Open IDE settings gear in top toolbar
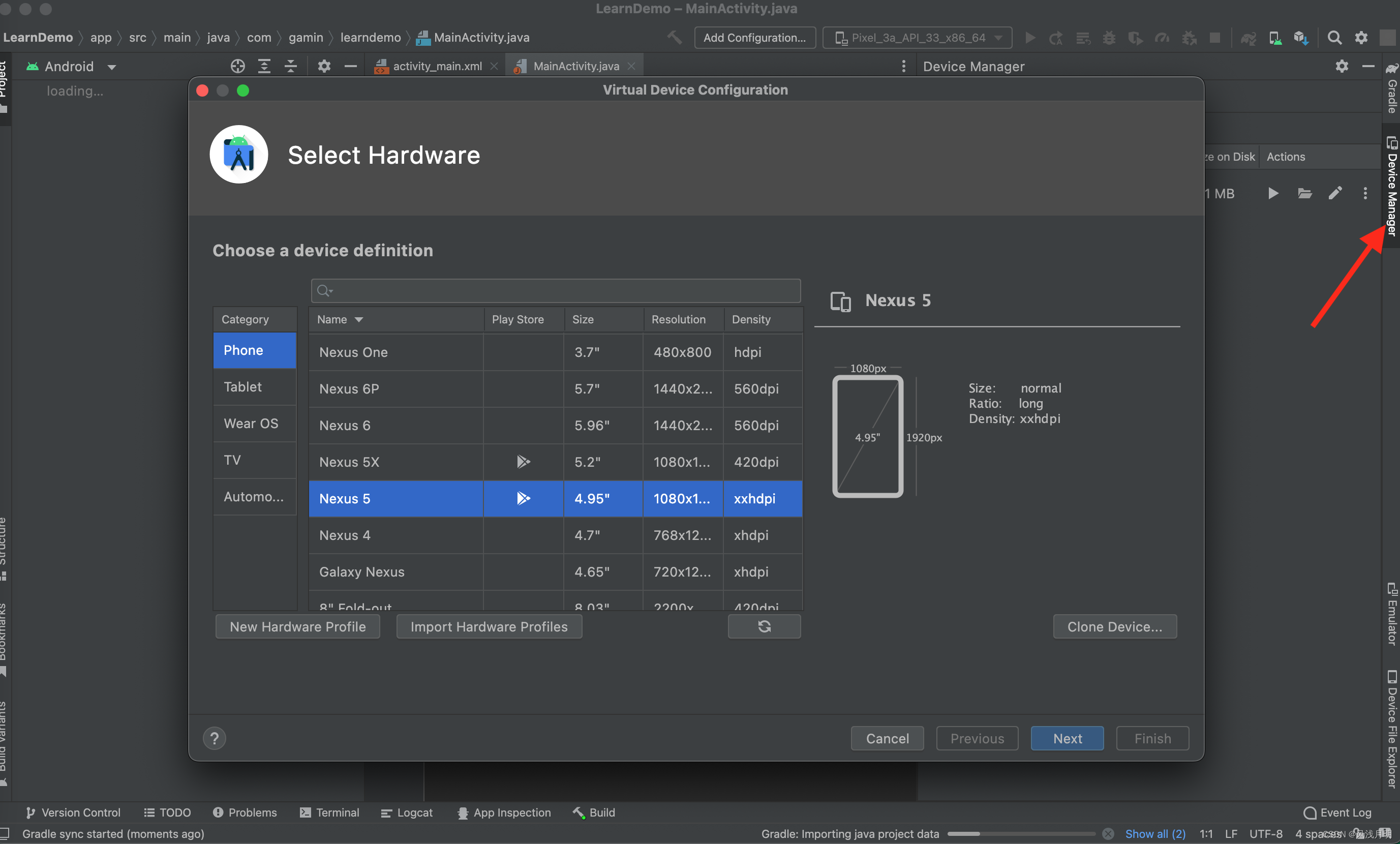 tap(1361, 38)
